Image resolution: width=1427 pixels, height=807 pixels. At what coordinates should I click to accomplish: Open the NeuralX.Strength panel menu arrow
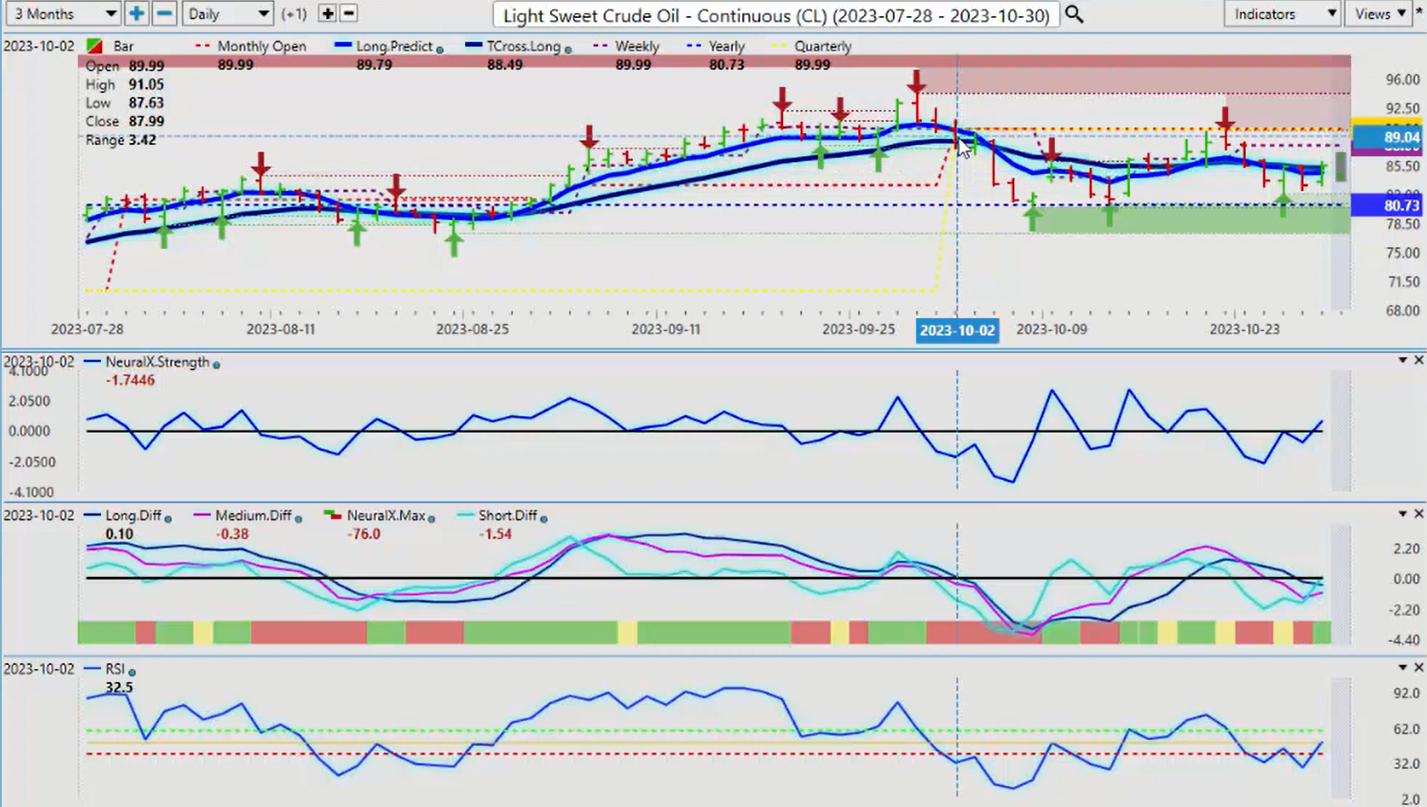(1401, 360)
